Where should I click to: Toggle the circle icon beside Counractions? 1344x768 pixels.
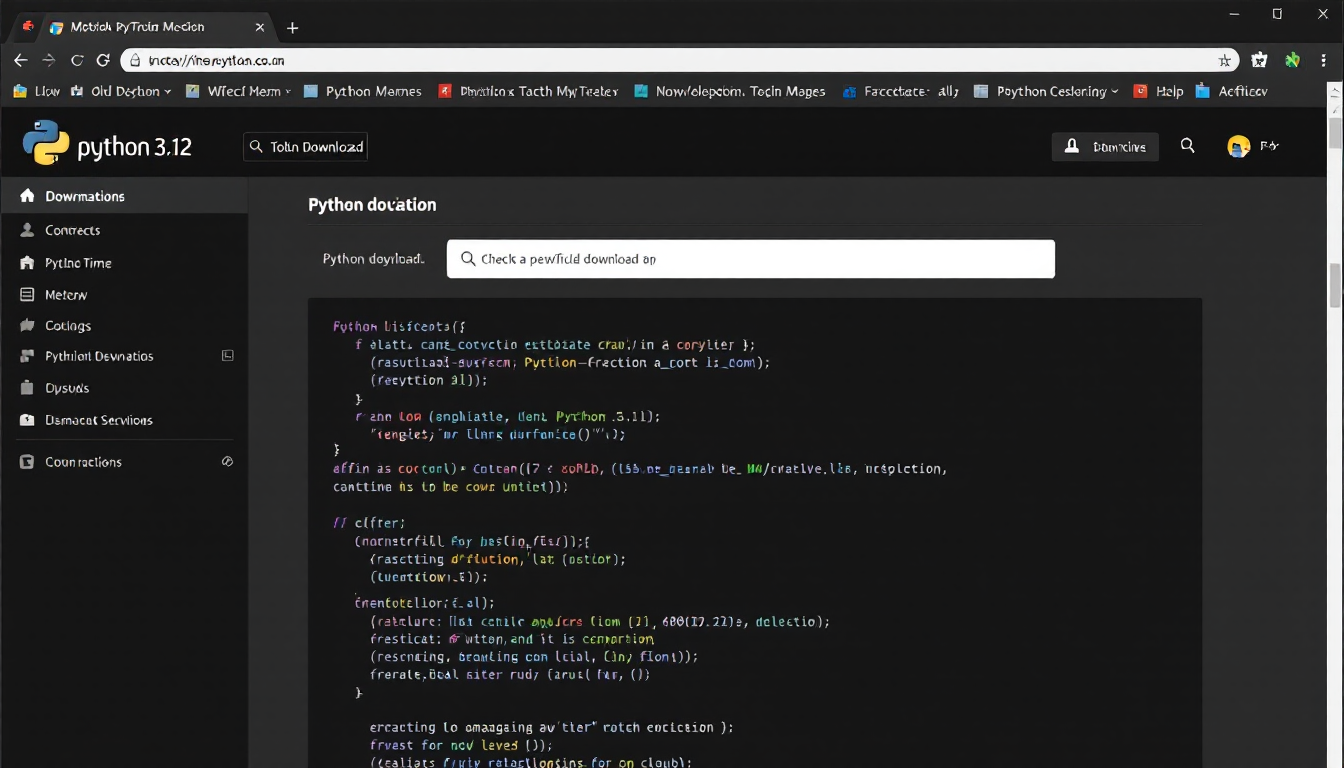click(227, 462)
